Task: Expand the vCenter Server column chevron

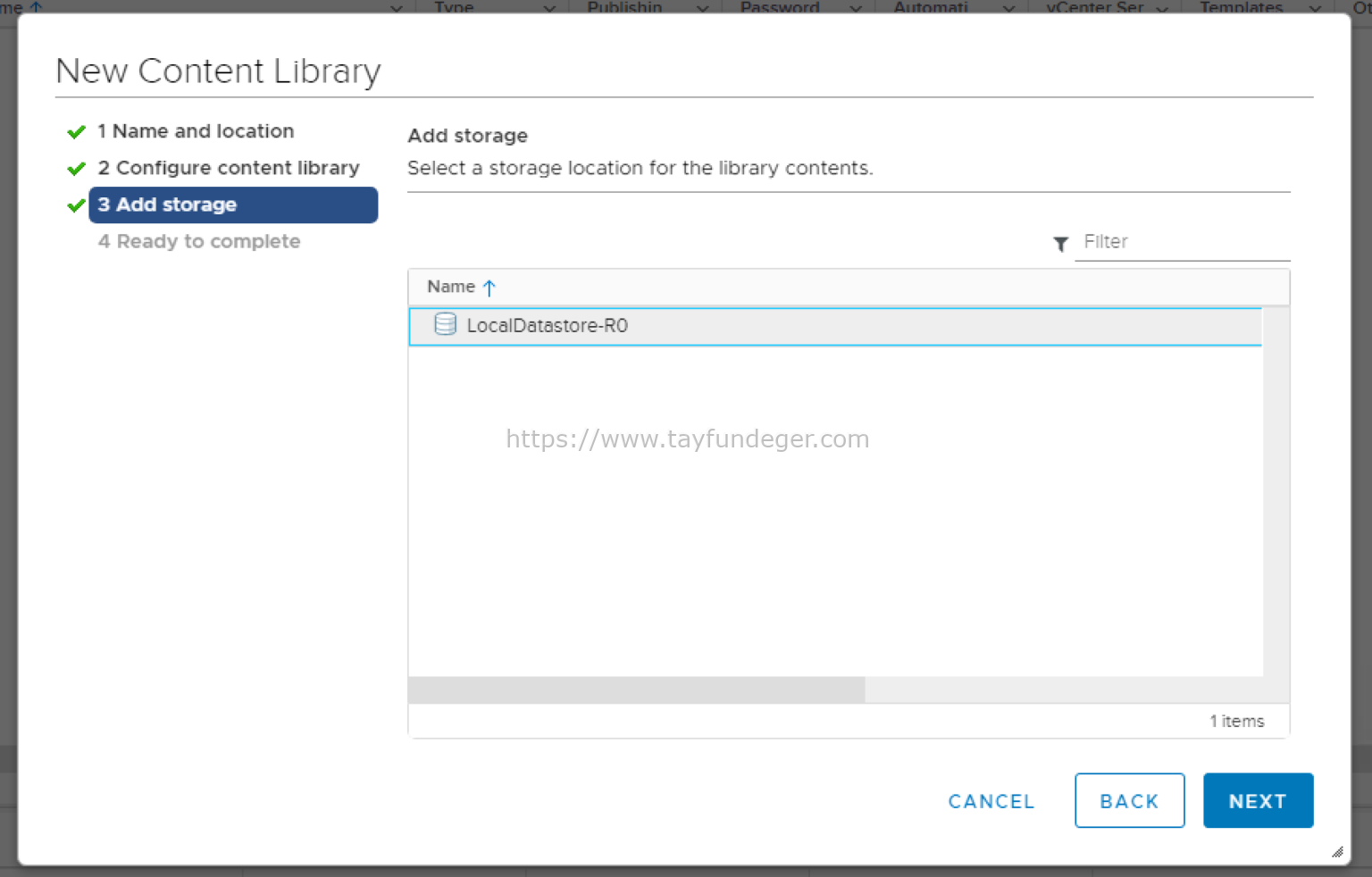Action: [x=1162, y=8]
